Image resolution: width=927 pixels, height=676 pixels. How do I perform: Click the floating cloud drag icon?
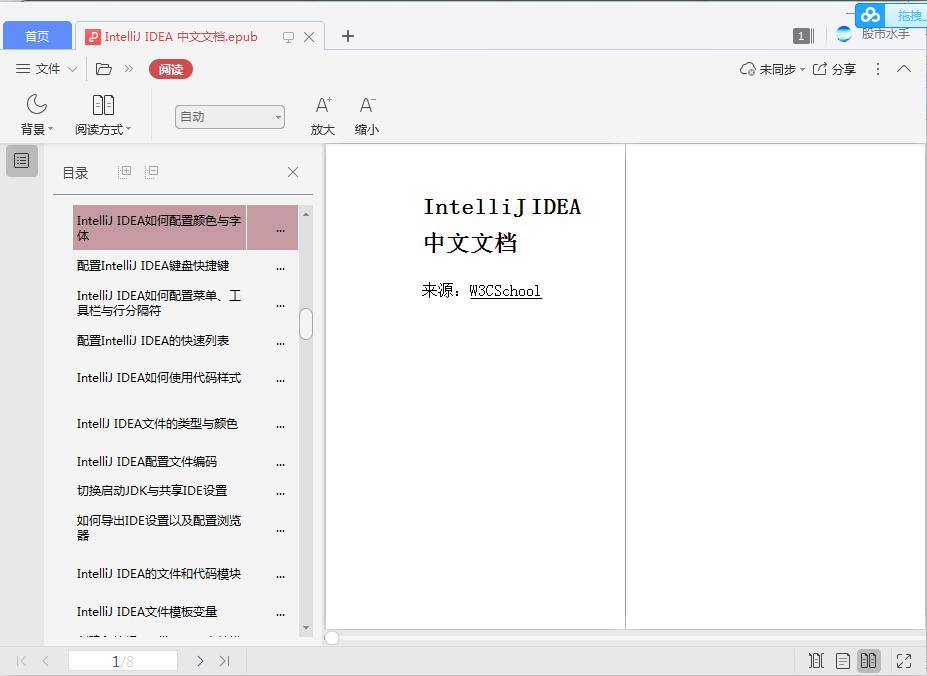tap(870, 14)
